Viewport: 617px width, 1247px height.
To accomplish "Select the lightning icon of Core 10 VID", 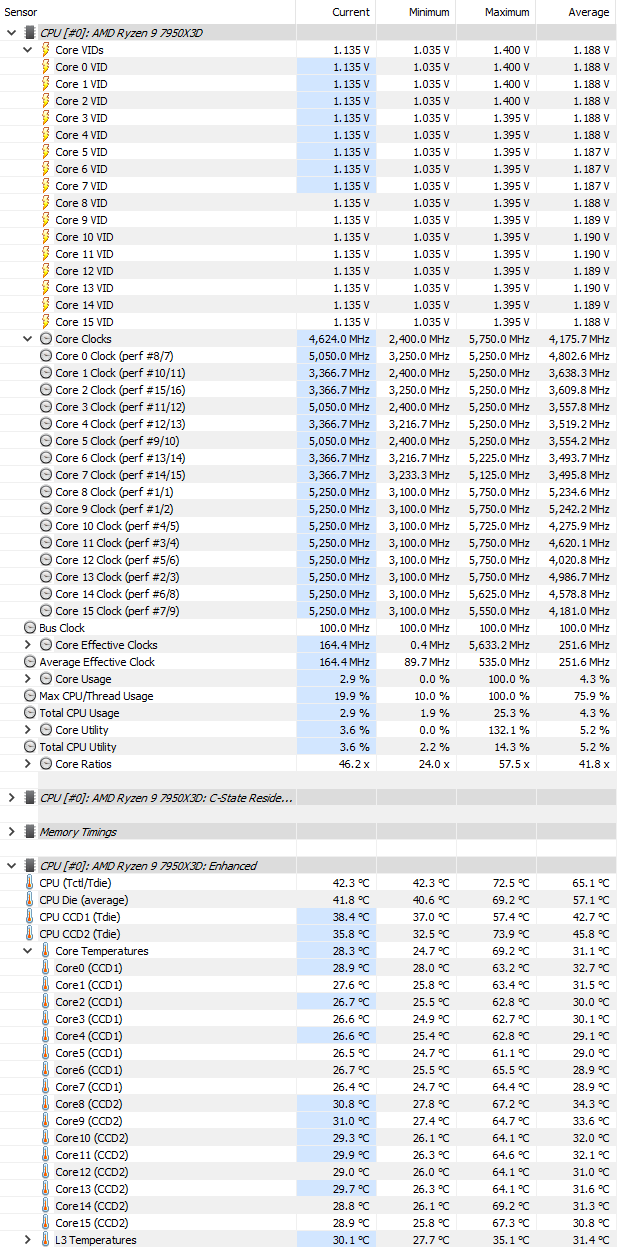I will coord(46,237).
